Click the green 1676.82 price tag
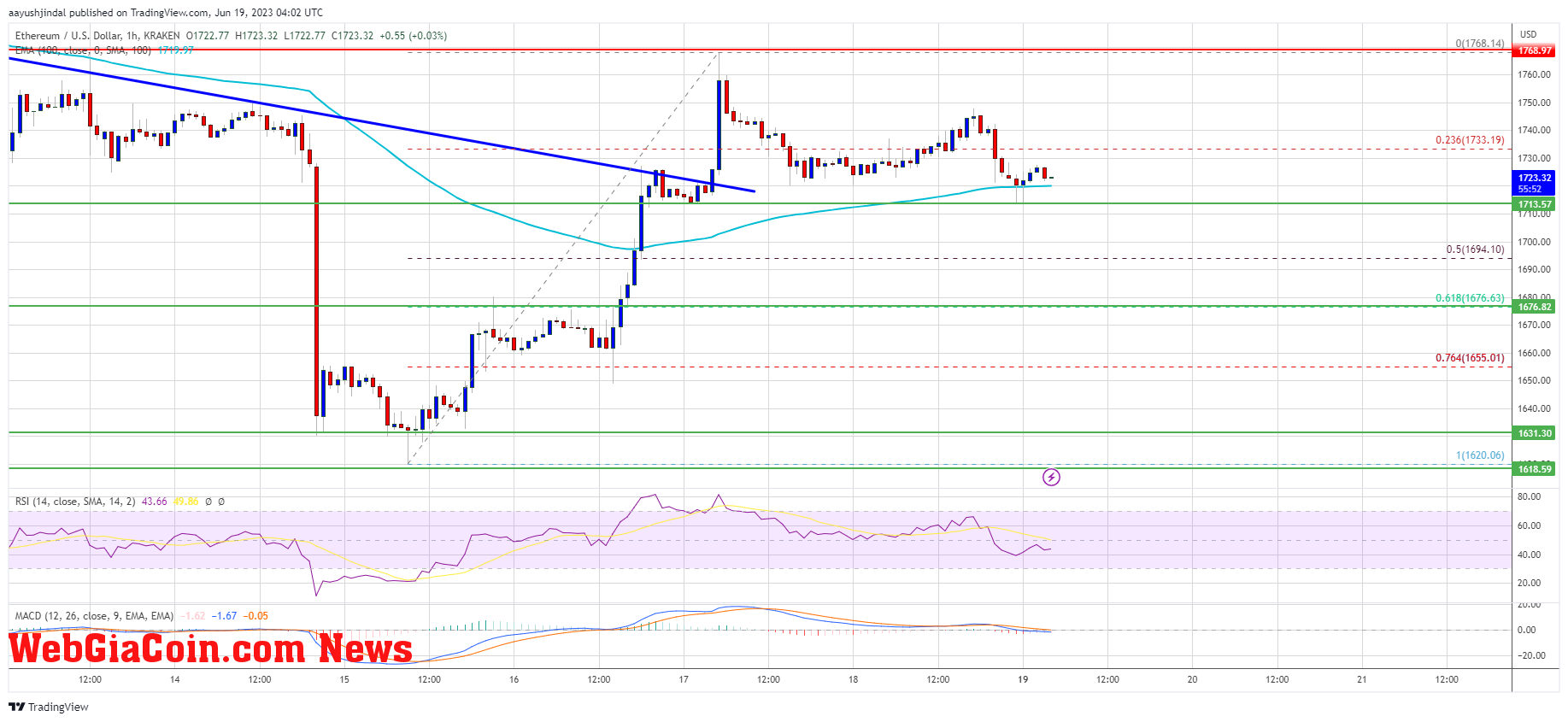Image resolution: width=1568 pixels, height=722 pixels. tap(1535, 307)
